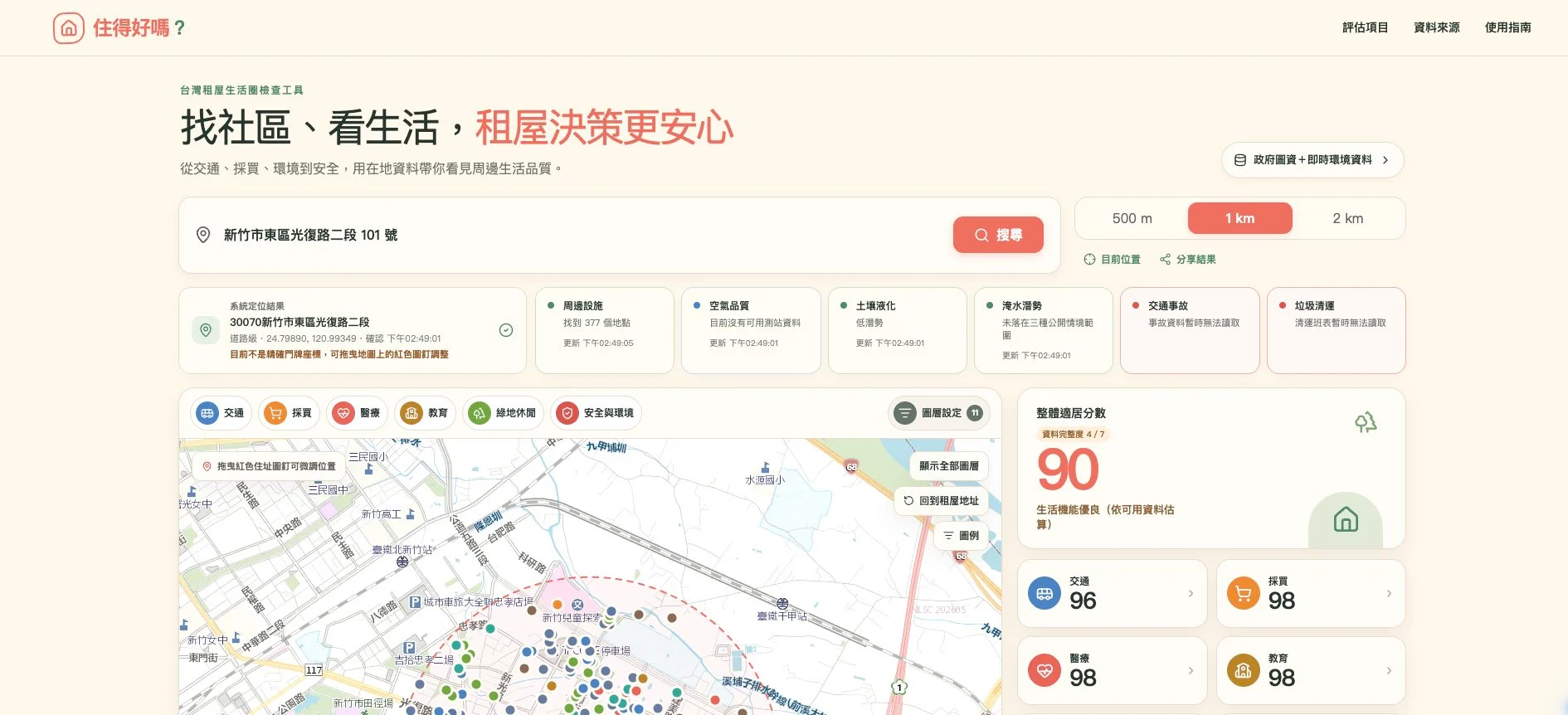Open the 周邊設施 status card

tap(605, 330)
